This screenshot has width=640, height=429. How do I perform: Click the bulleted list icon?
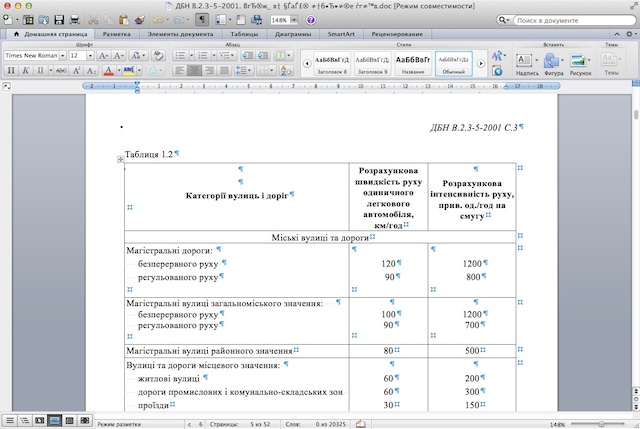(x=180, y=56)
